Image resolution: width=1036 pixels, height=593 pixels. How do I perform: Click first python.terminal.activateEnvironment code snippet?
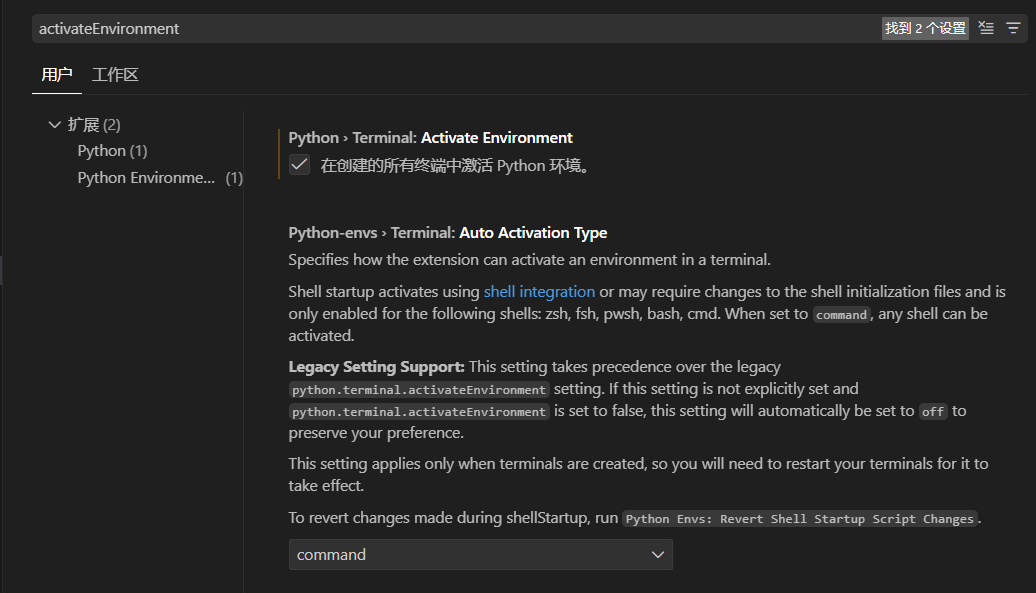coord(419,390)
